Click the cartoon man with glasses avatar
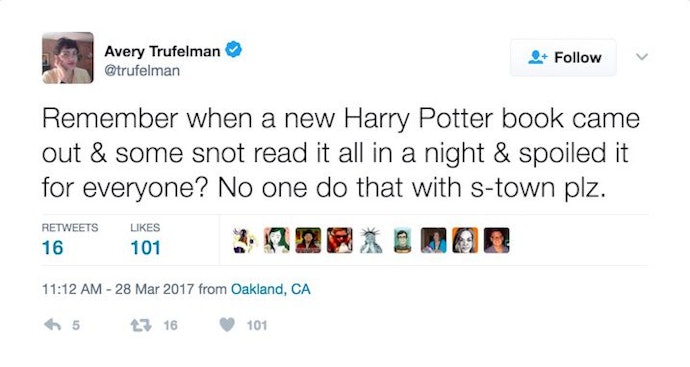This screenshot has height=367, width=690. pos(402,240)
